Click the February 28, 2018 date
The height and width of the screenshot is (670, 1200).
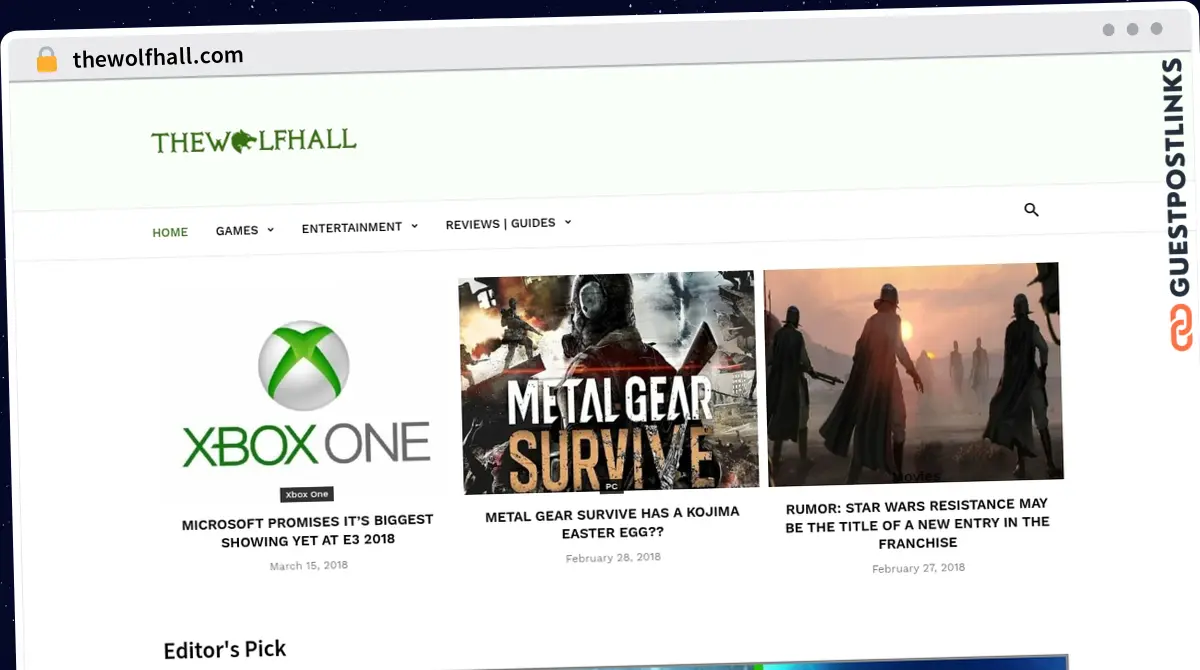click(613, 558)
